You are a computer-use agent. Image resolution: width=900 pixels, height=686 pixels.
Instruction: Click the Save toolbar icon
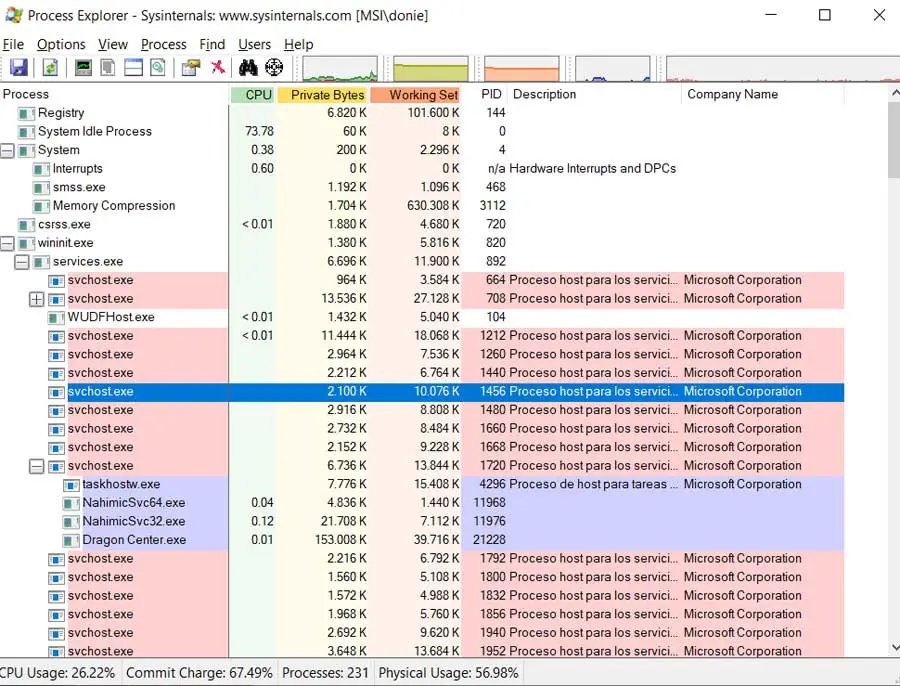pyautogui.click(x=18, y=67)
